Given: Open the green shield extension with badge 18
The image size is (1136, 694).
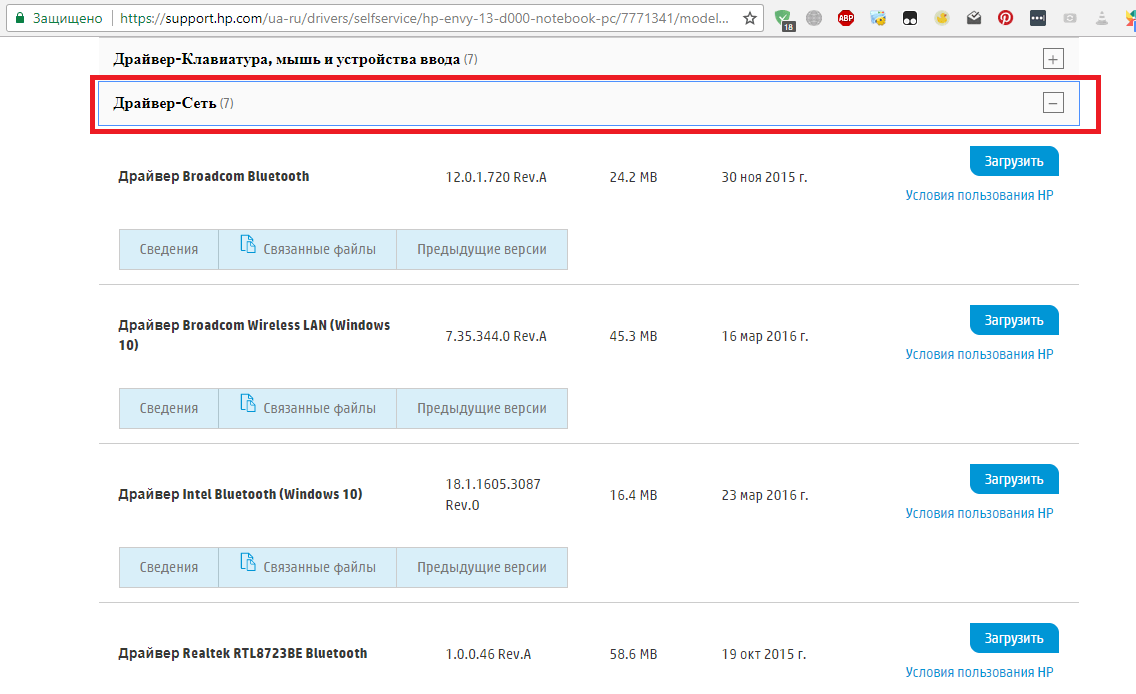Looking at the screenshot, I should coord(783,18).
